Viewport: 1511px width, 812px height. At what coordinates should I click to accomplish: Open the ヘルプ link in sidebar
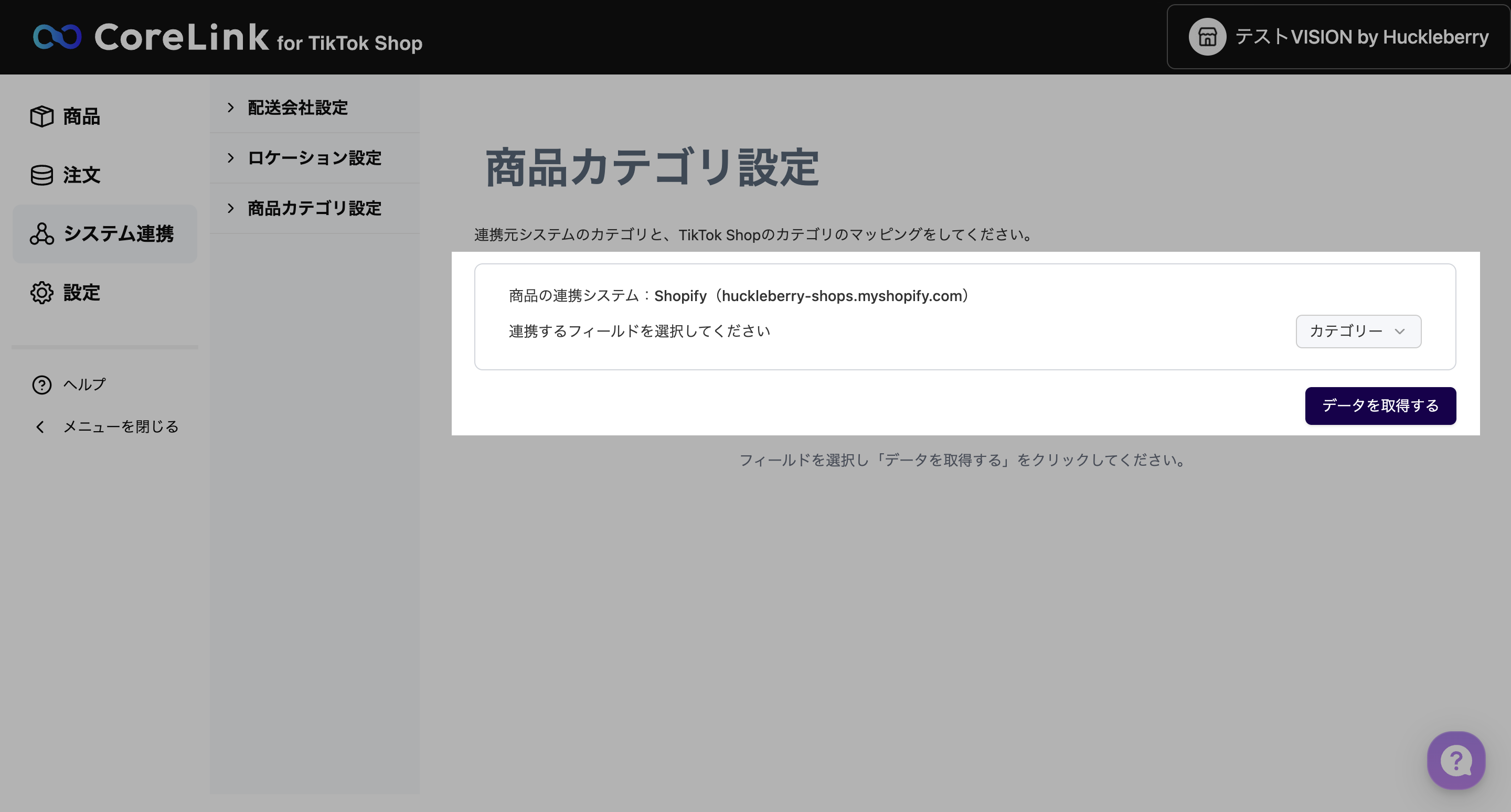pyautogui.click(x=84, y=384)
